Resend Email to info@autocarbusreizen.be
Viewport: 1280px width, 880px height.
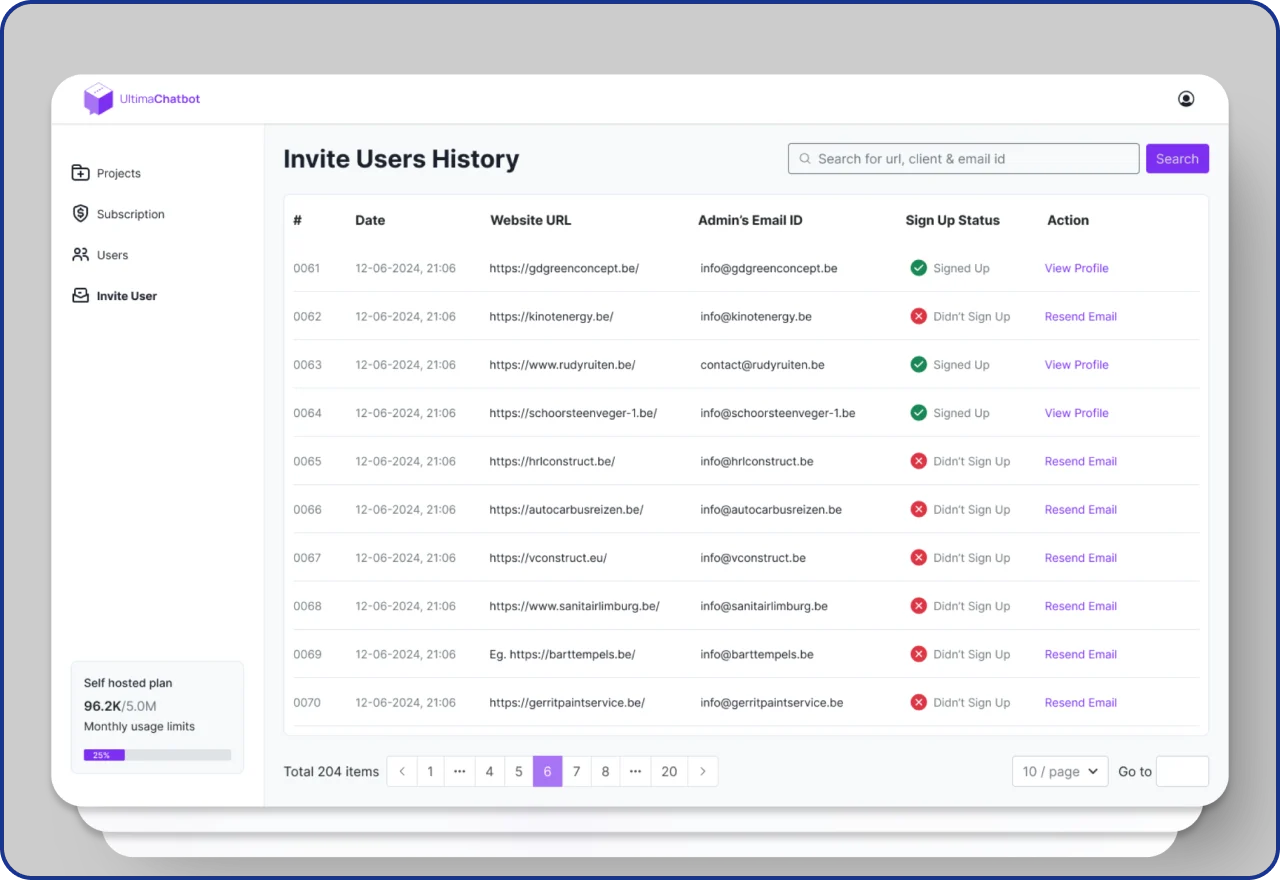point(1080,510)
